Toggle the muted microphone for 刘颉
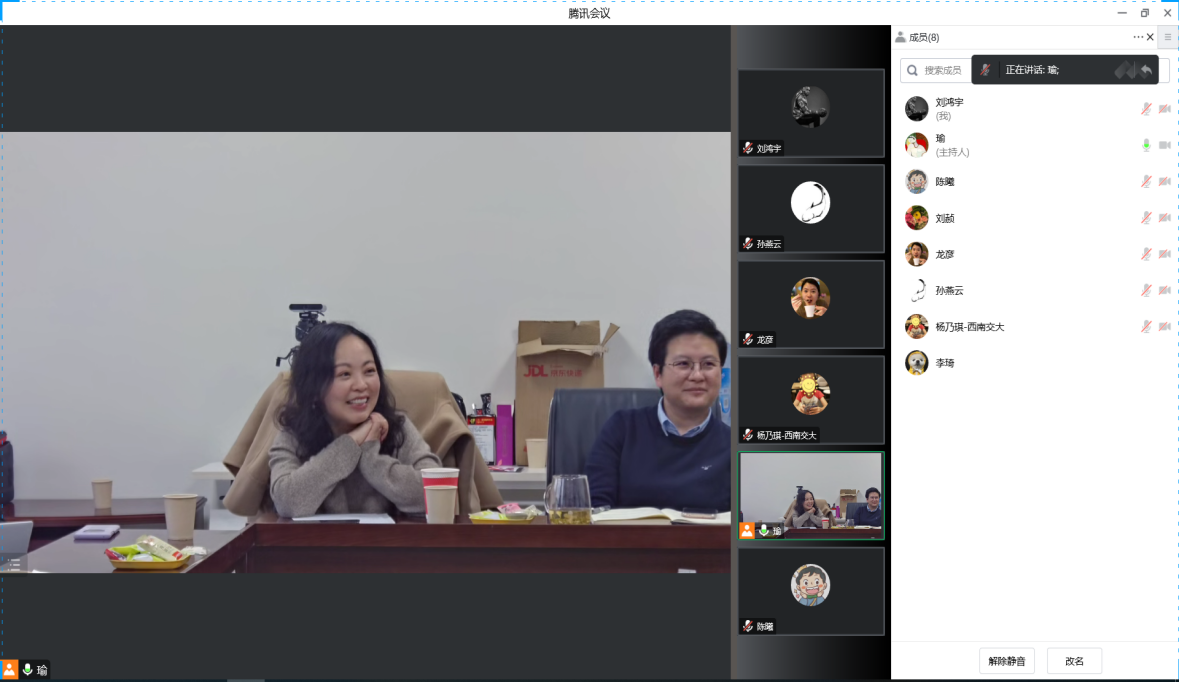The height and width of the screenshot is (682, 1179). tap(1146, 218)
